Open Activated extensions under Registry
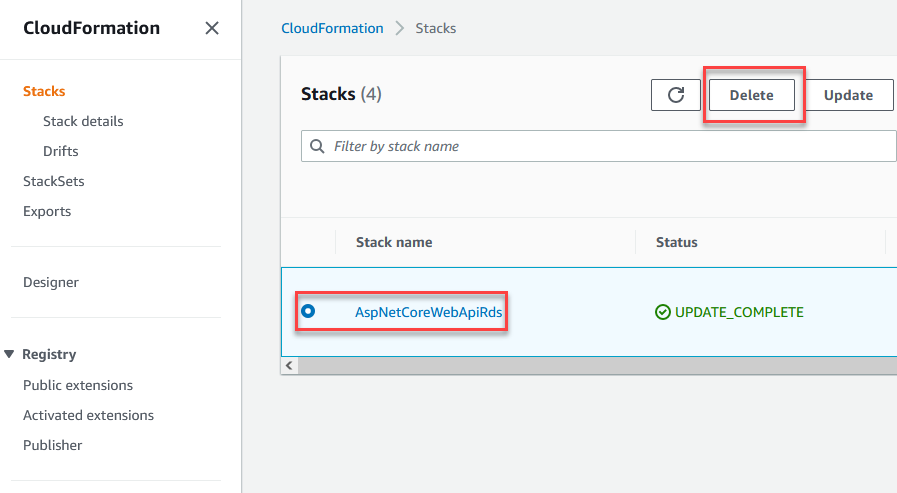The height and width of the screenshot is (493, 897). coord(88,415)
